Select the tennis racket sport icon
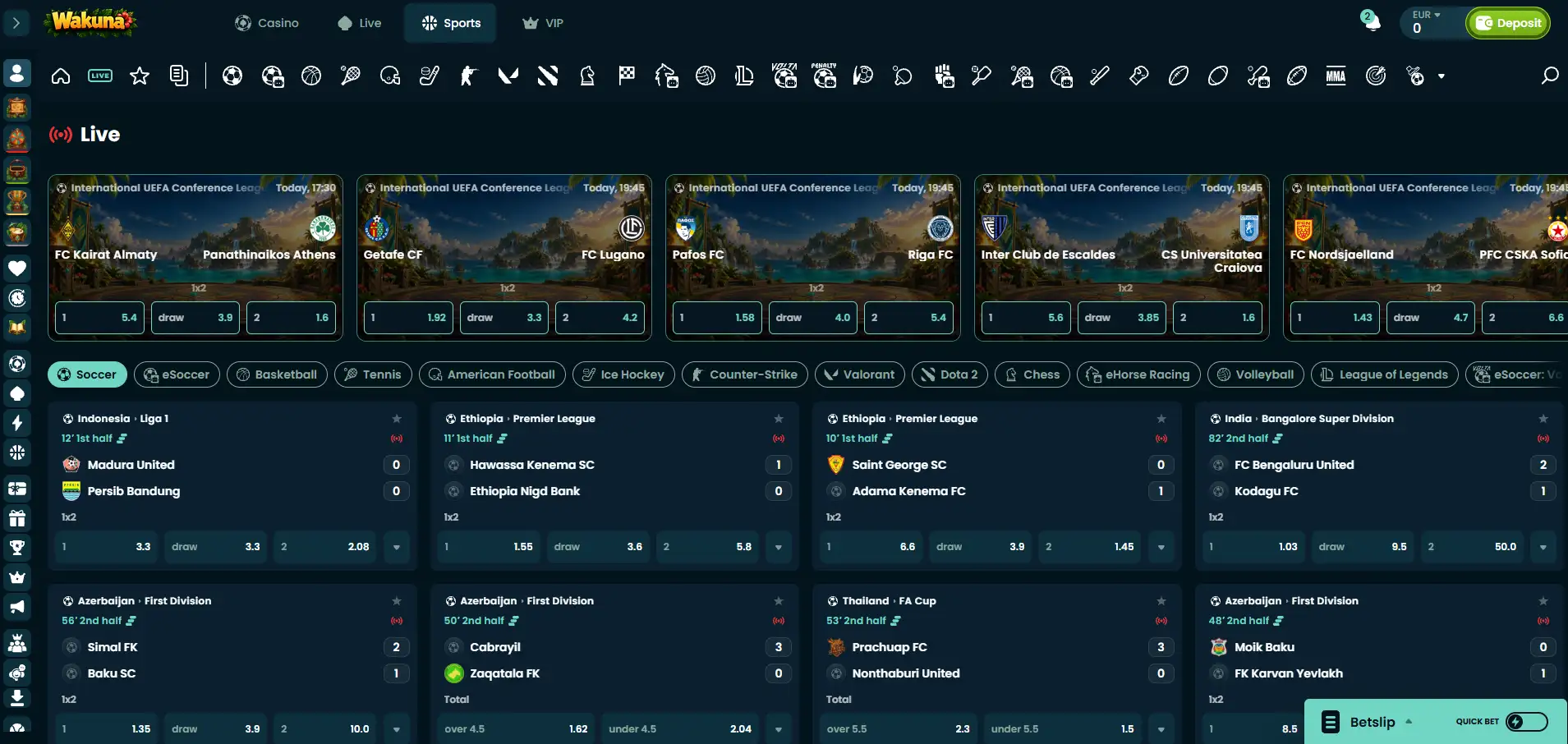This screenshot has height=744, width=1568. tap(351, 76)
